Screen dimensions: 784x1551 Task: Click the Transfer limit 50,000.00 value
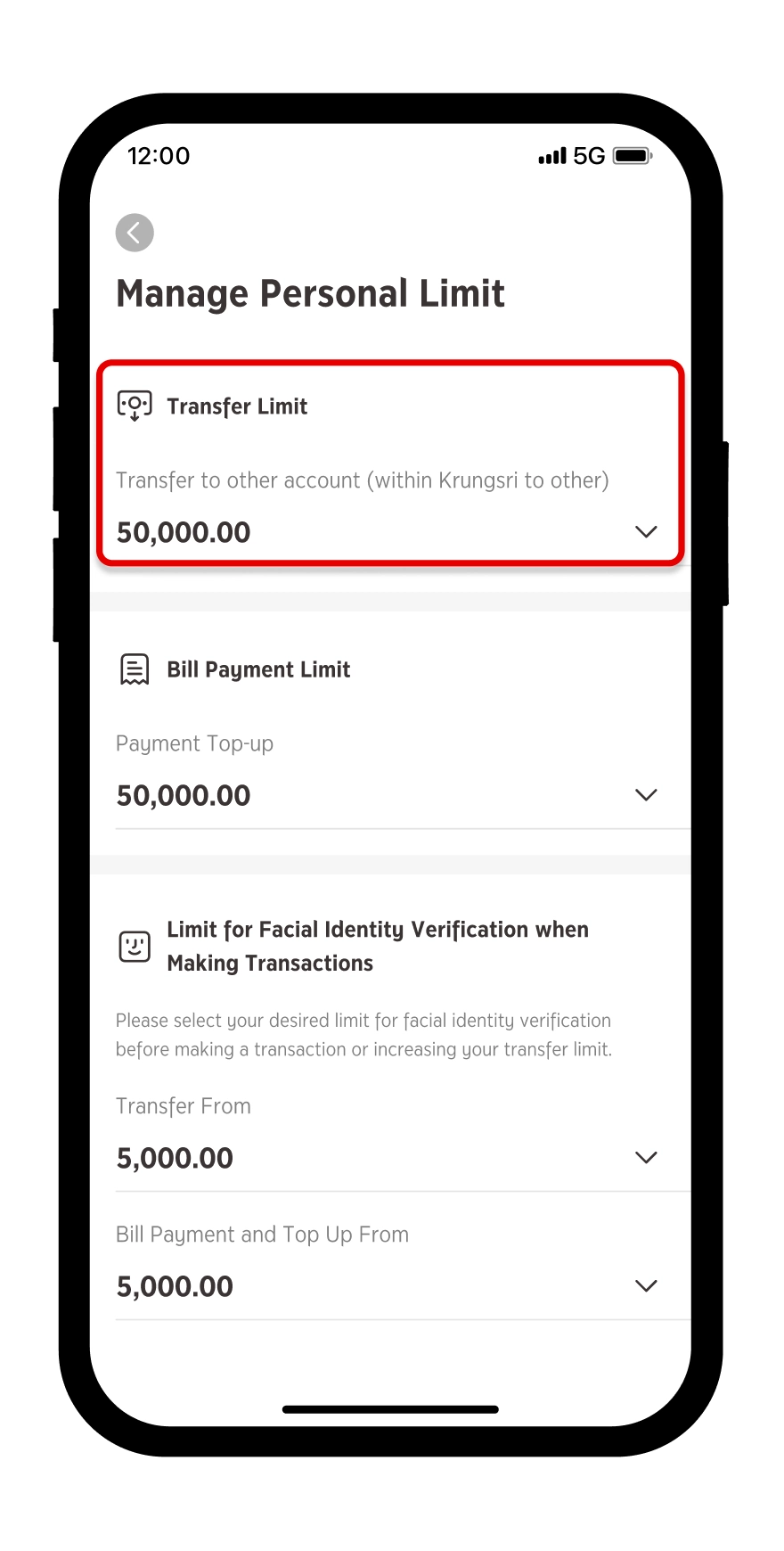[x=184, y=532]
